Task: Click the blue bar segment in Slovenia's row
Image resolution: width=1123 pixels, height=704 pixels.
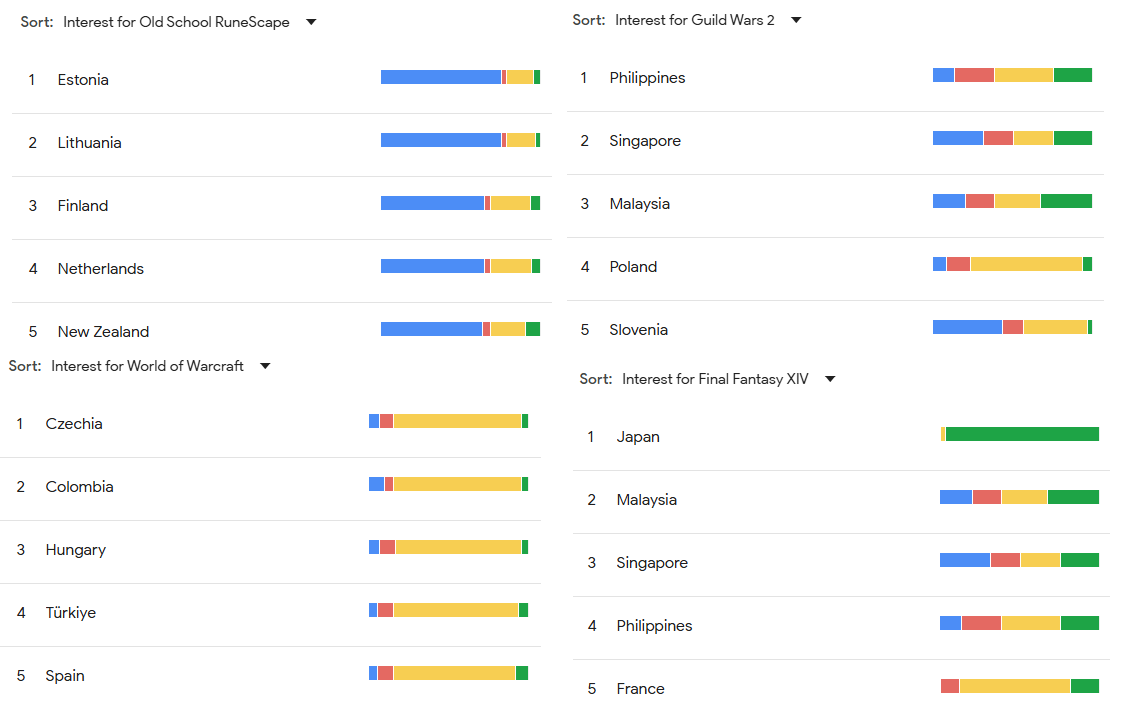Action: (x=967, y=327)
